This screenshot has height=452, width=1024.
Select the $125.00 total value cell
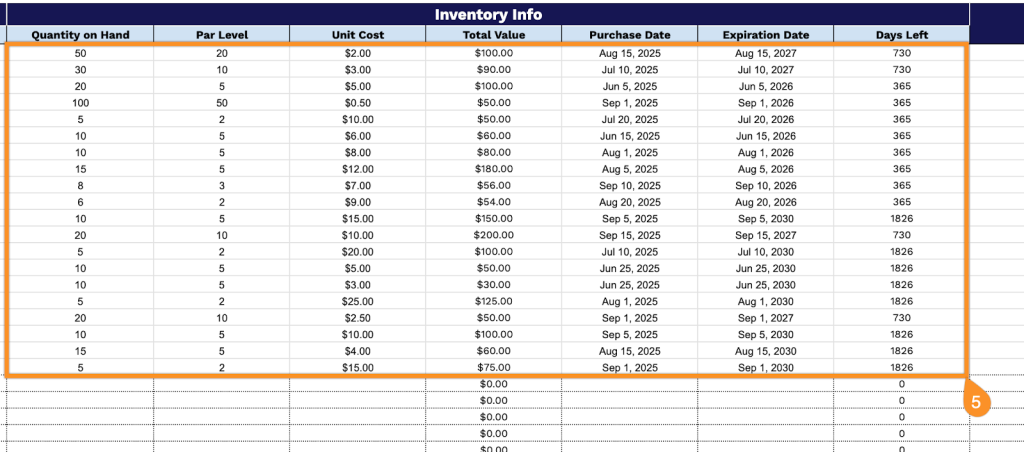point(493,301)
